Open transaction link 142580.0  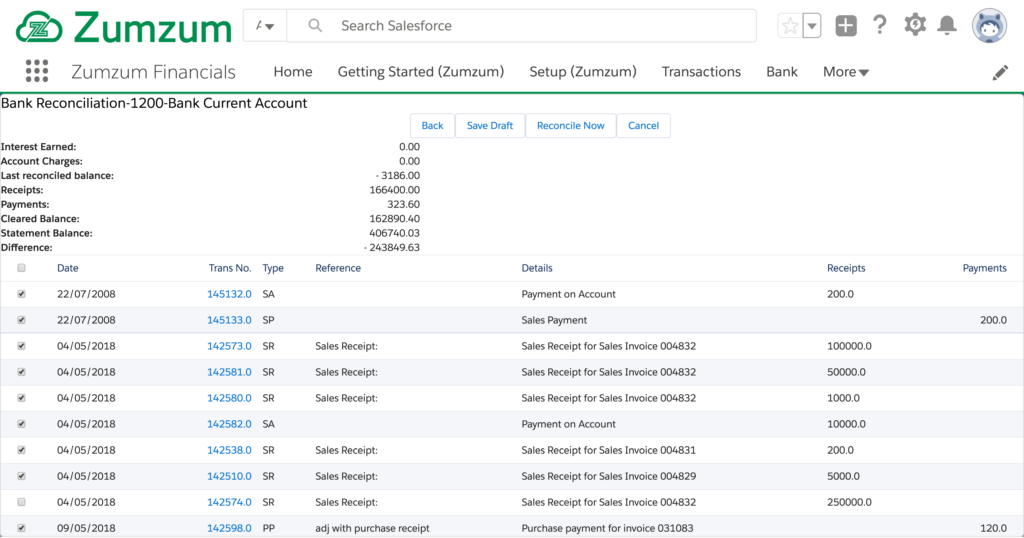pos(229,398)
